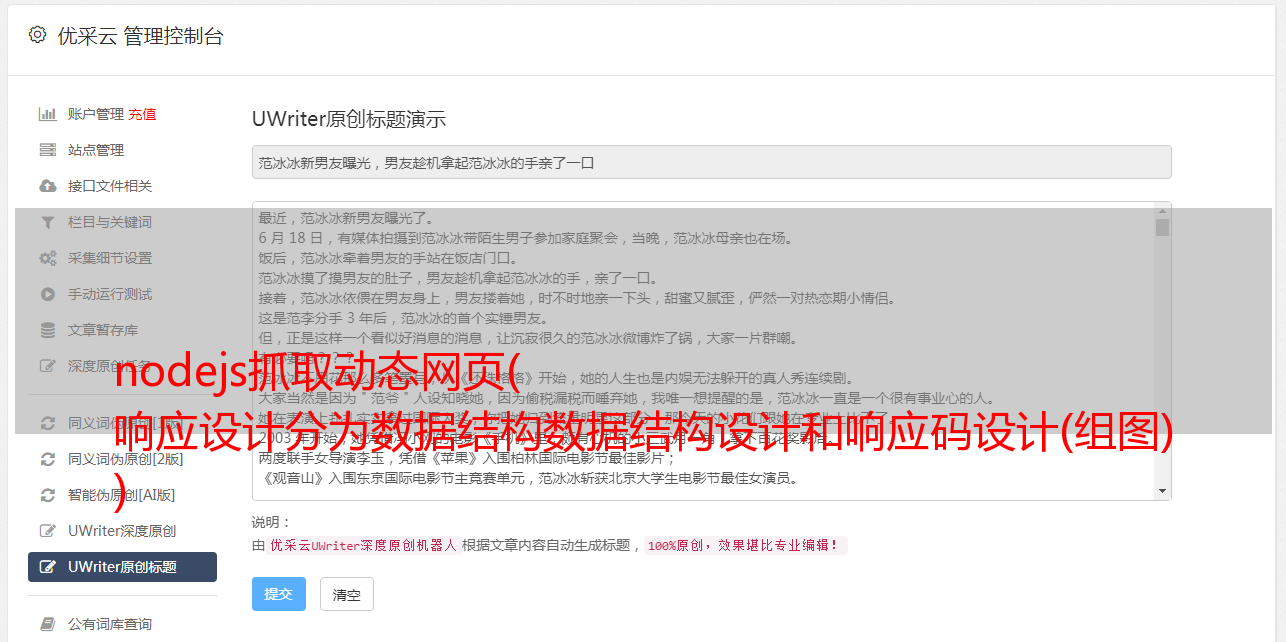1286x642 pixels.
Task: Click 手动运行测试 play icon
Action: pos(47,294)
